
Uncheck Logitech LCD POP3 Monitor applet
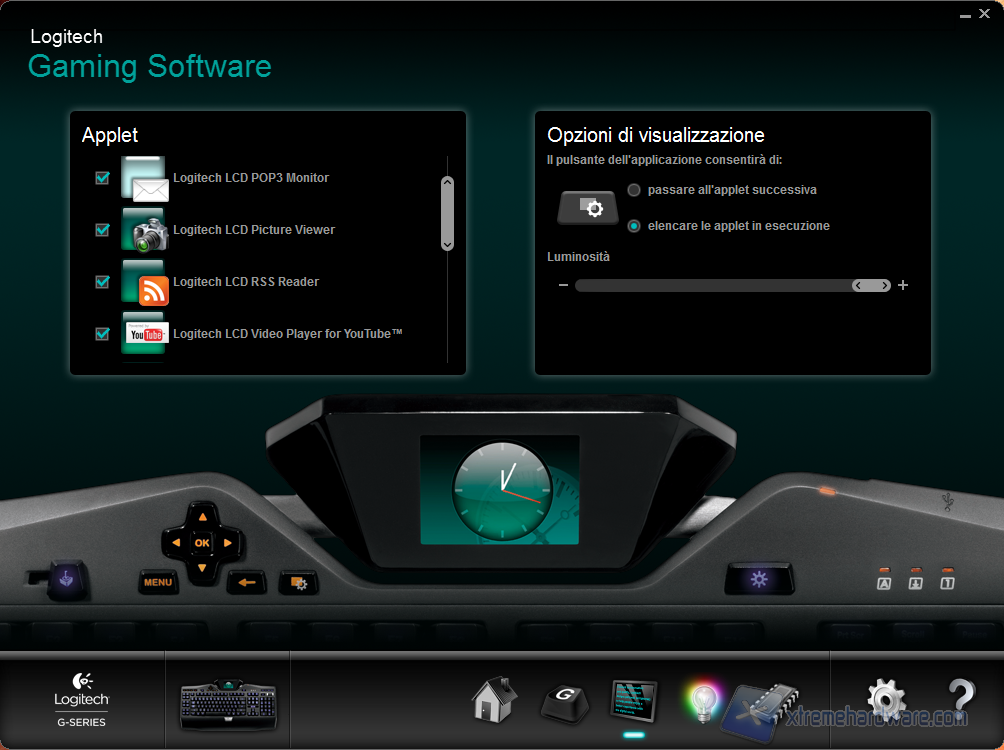[x=102, y=178]
